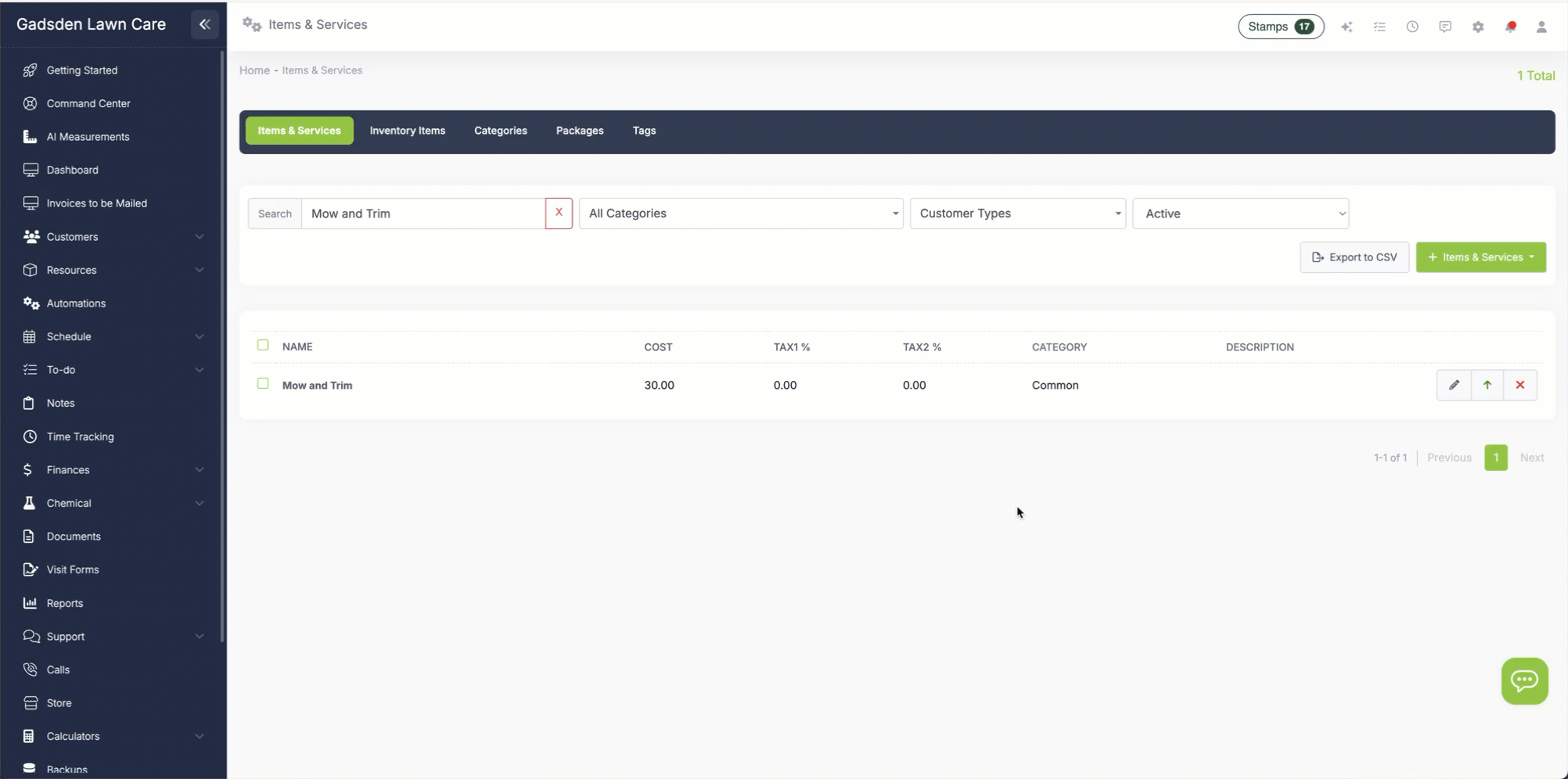Click the clock history icon in header
The image size is (1568, 779).
1412,27
